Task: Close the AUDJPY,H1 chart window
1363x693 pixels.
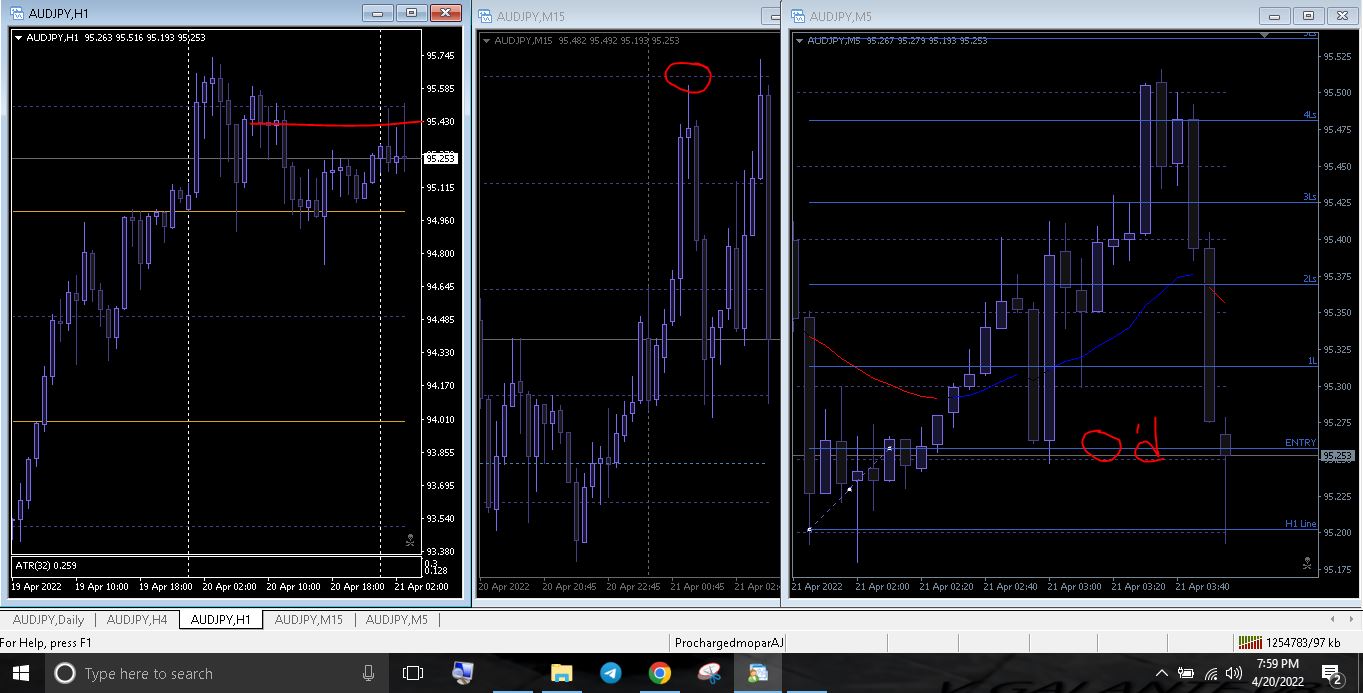Action: click(x=444, y=13)
